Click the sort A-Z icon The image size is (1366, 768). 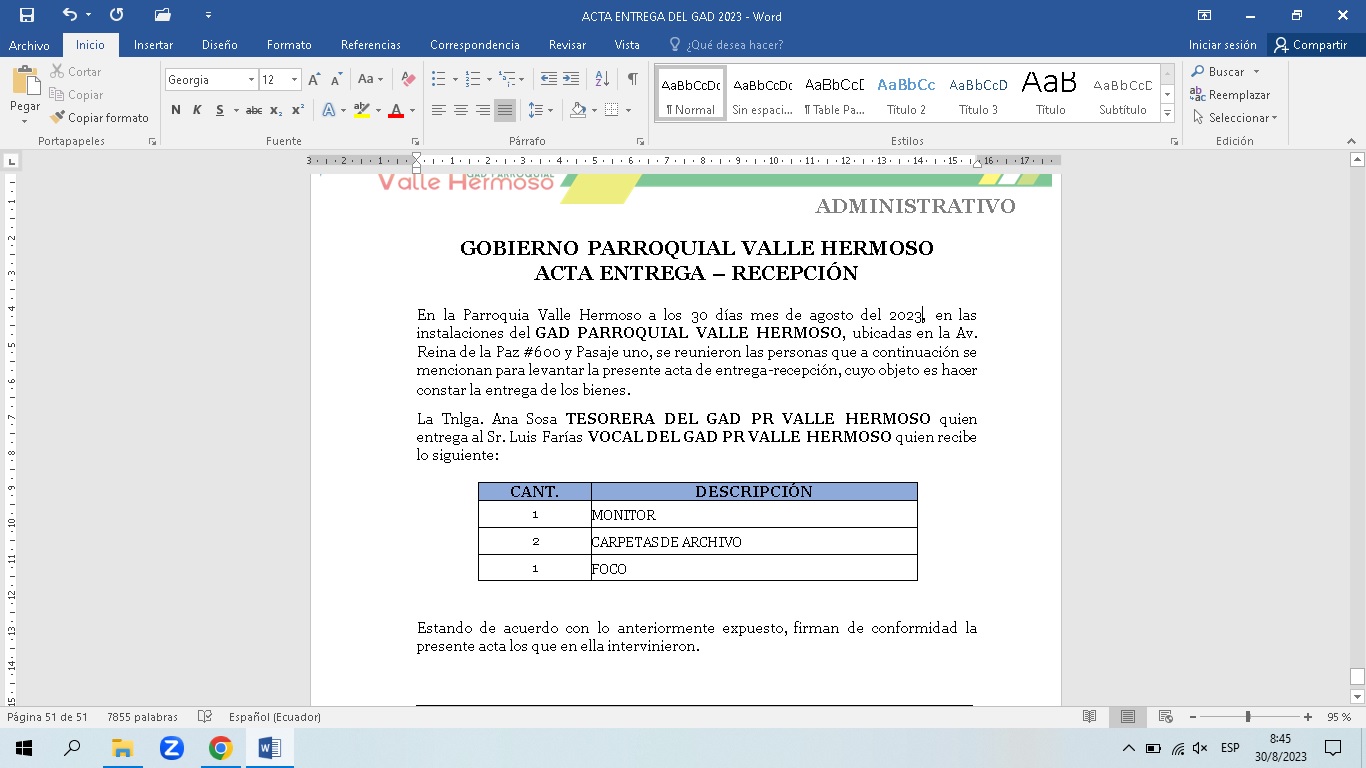(x=602, y=79)
